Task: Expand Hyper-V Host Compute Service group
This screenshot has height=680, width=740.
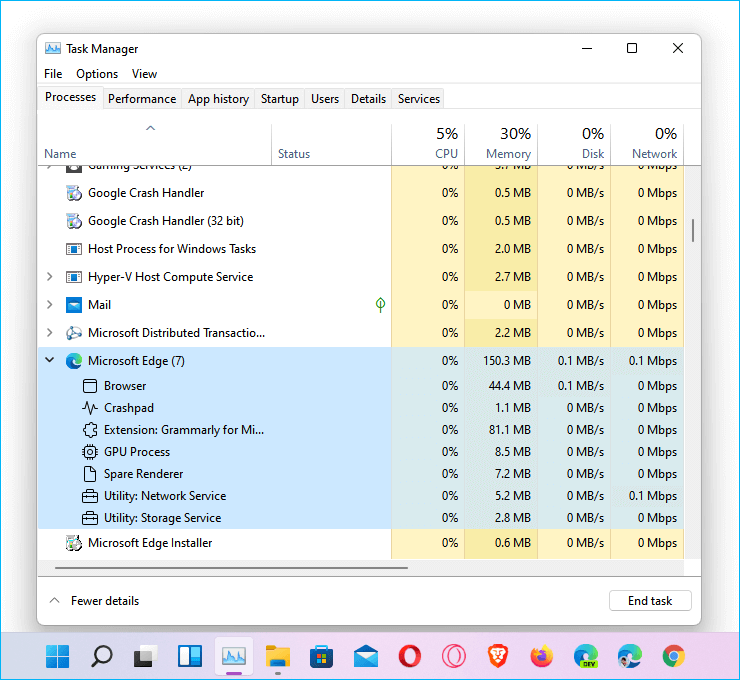Action: coord(50,277)
